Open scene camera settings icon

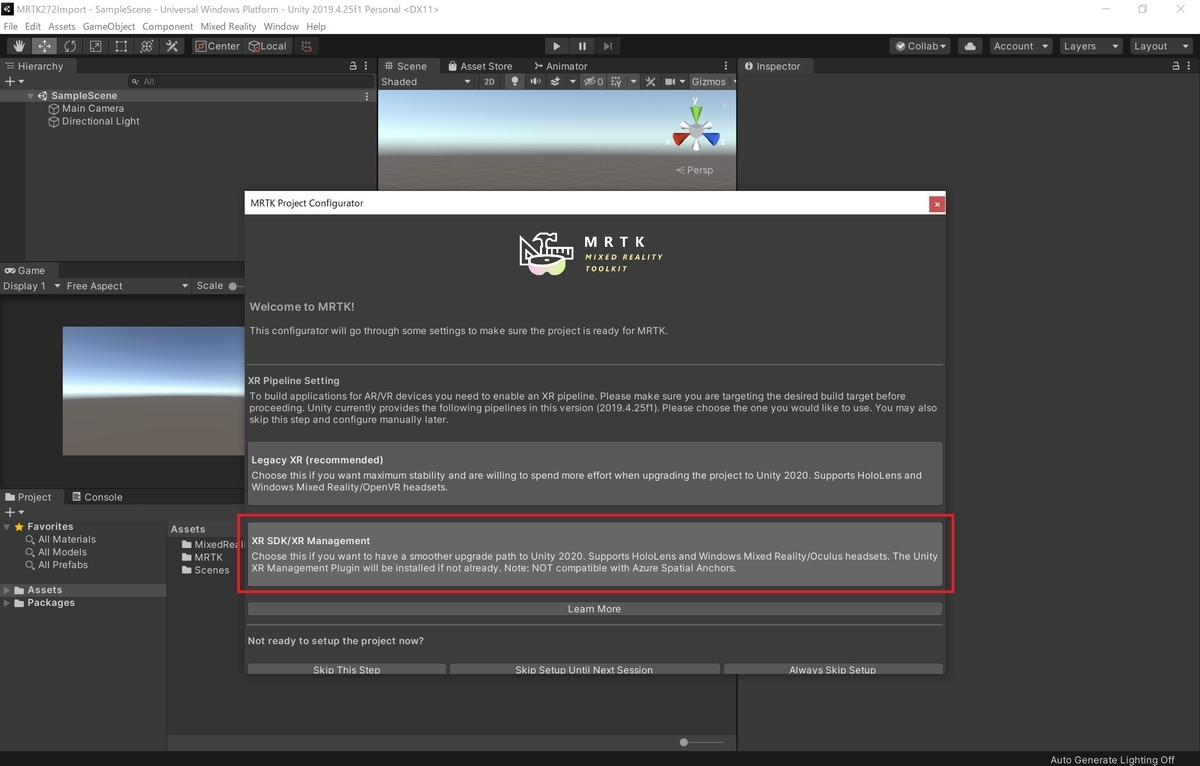click(670, 82)
